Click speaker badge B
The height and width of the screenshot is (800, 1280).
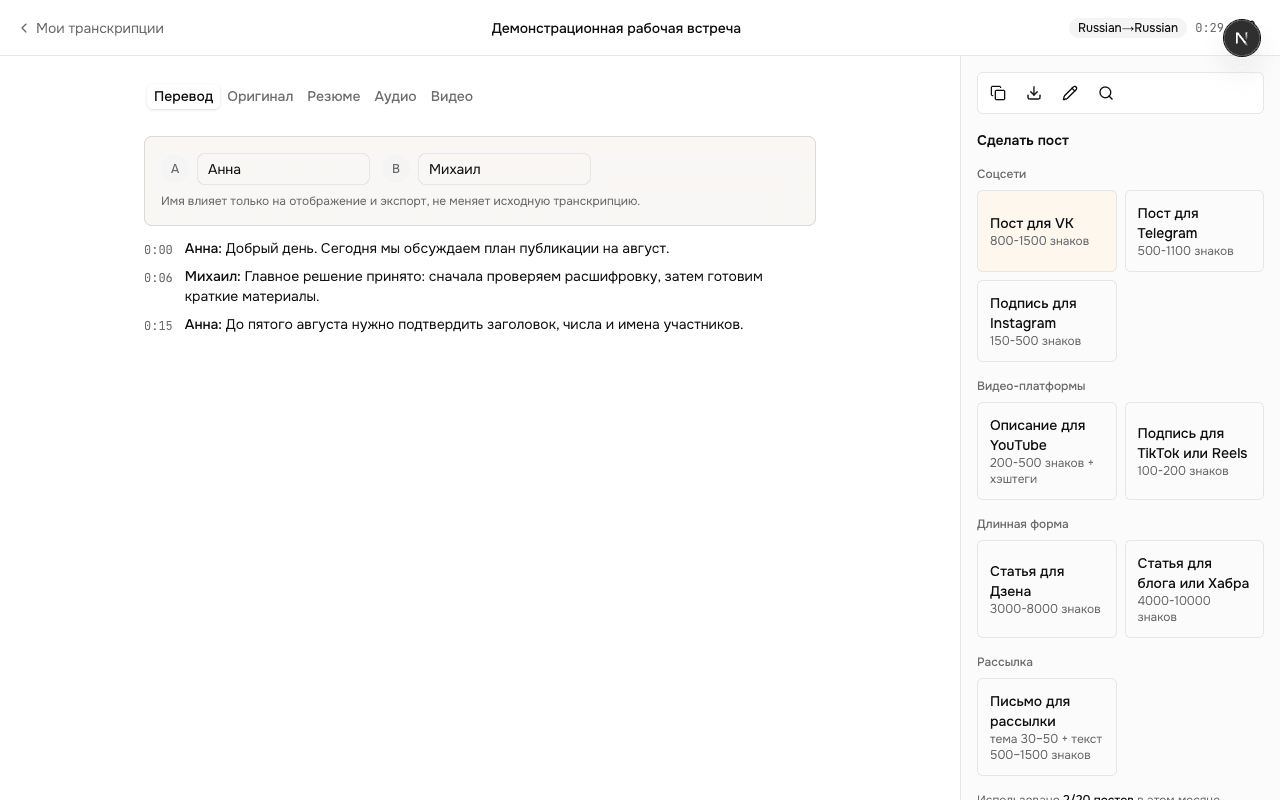pos(396,169)
